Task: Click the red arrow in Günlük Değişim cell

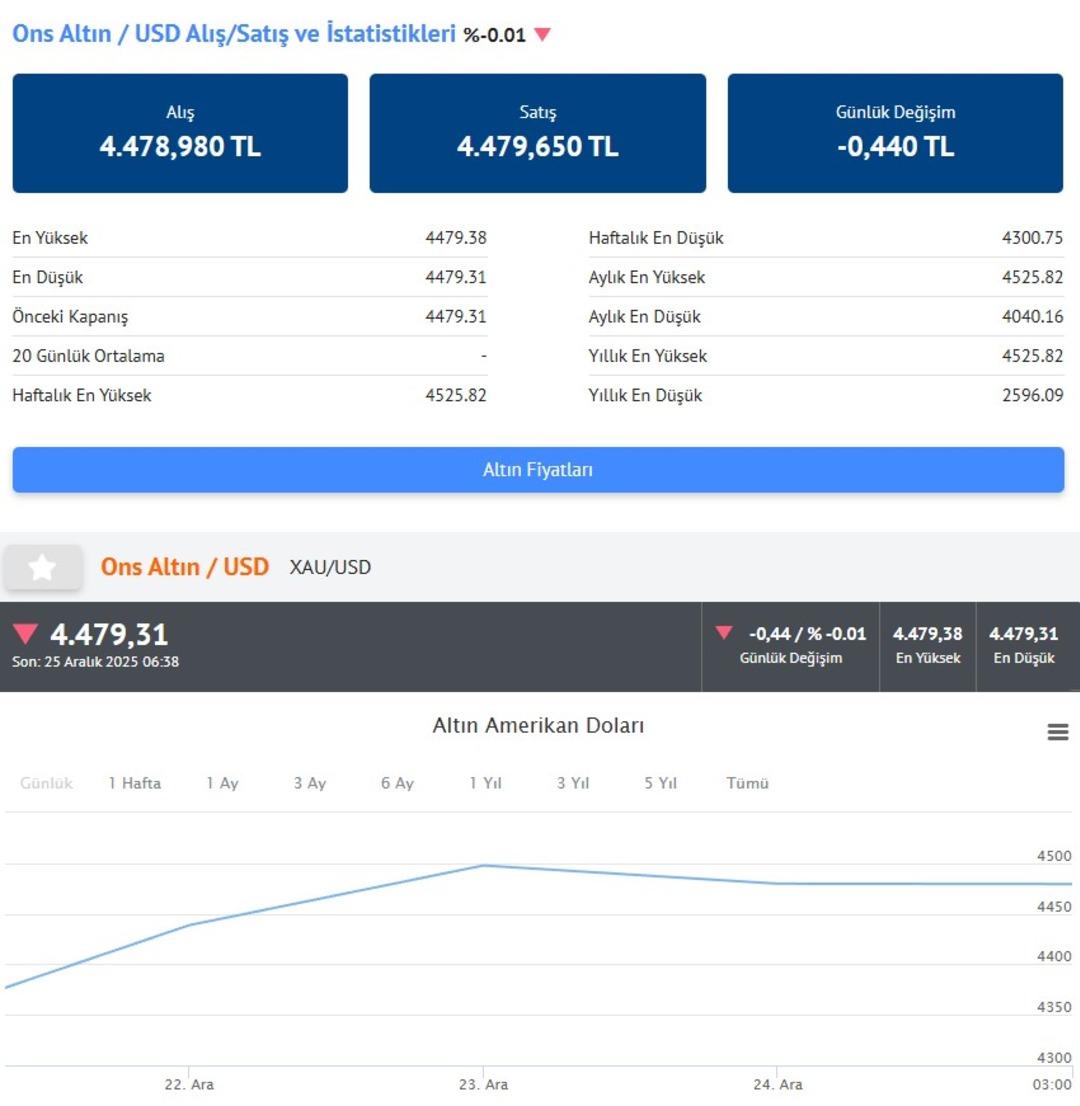Action: tap(724, 633)
